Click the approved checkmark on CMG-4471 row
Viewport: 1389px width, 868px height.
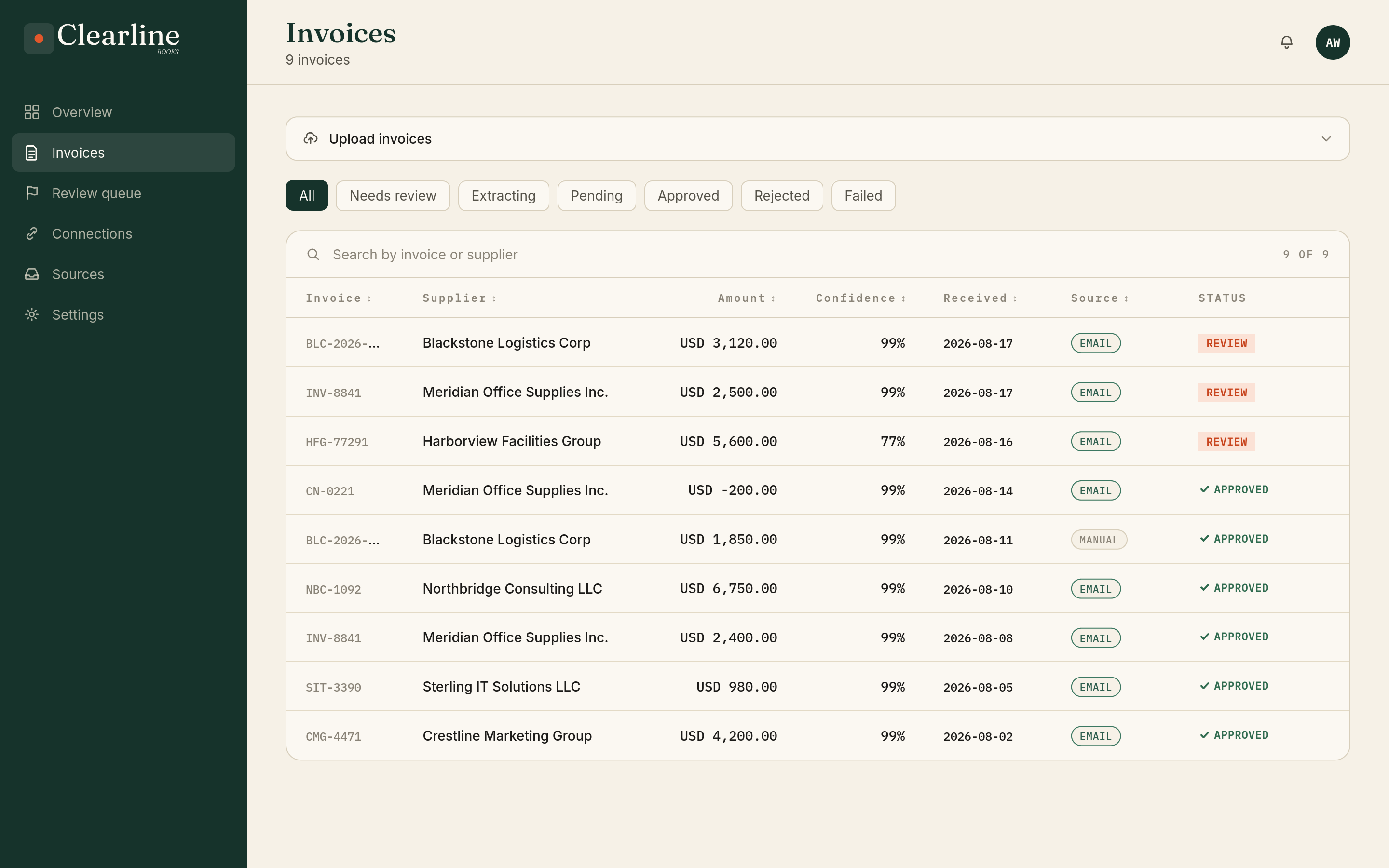coord(1204,735)
